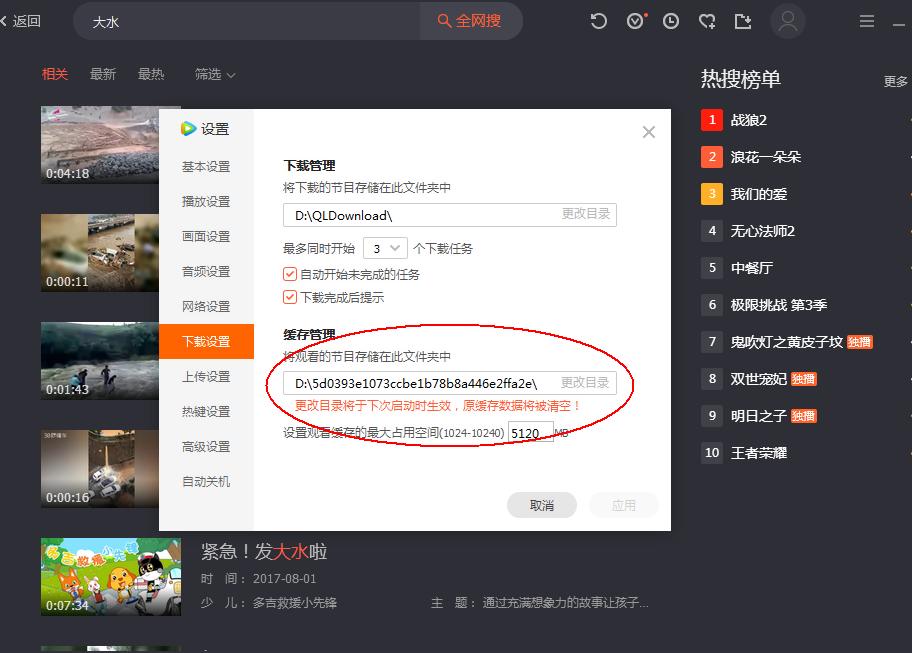Click the refresh arrow icon in toolbar
Image resolution: width=912 pixels, height=653 pixels.
598,20
